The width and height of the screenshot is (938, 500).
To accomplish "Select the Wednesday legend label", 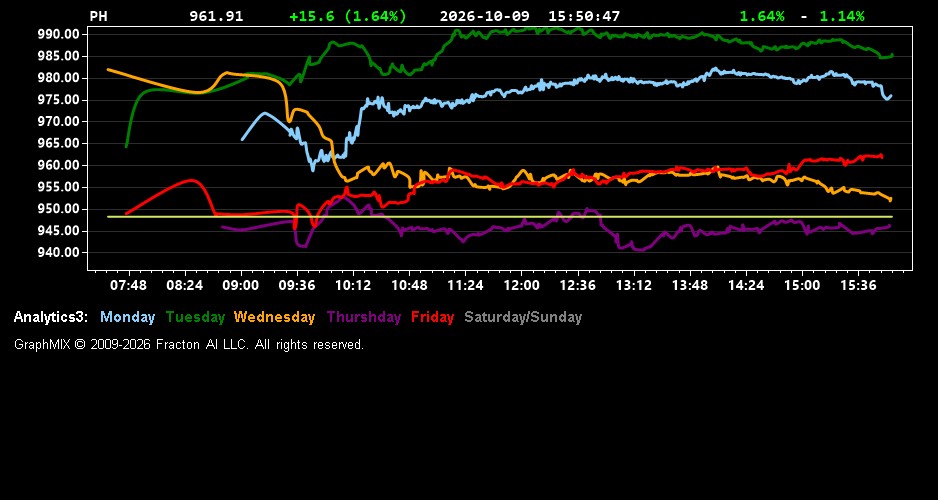I will pos(275,318).
